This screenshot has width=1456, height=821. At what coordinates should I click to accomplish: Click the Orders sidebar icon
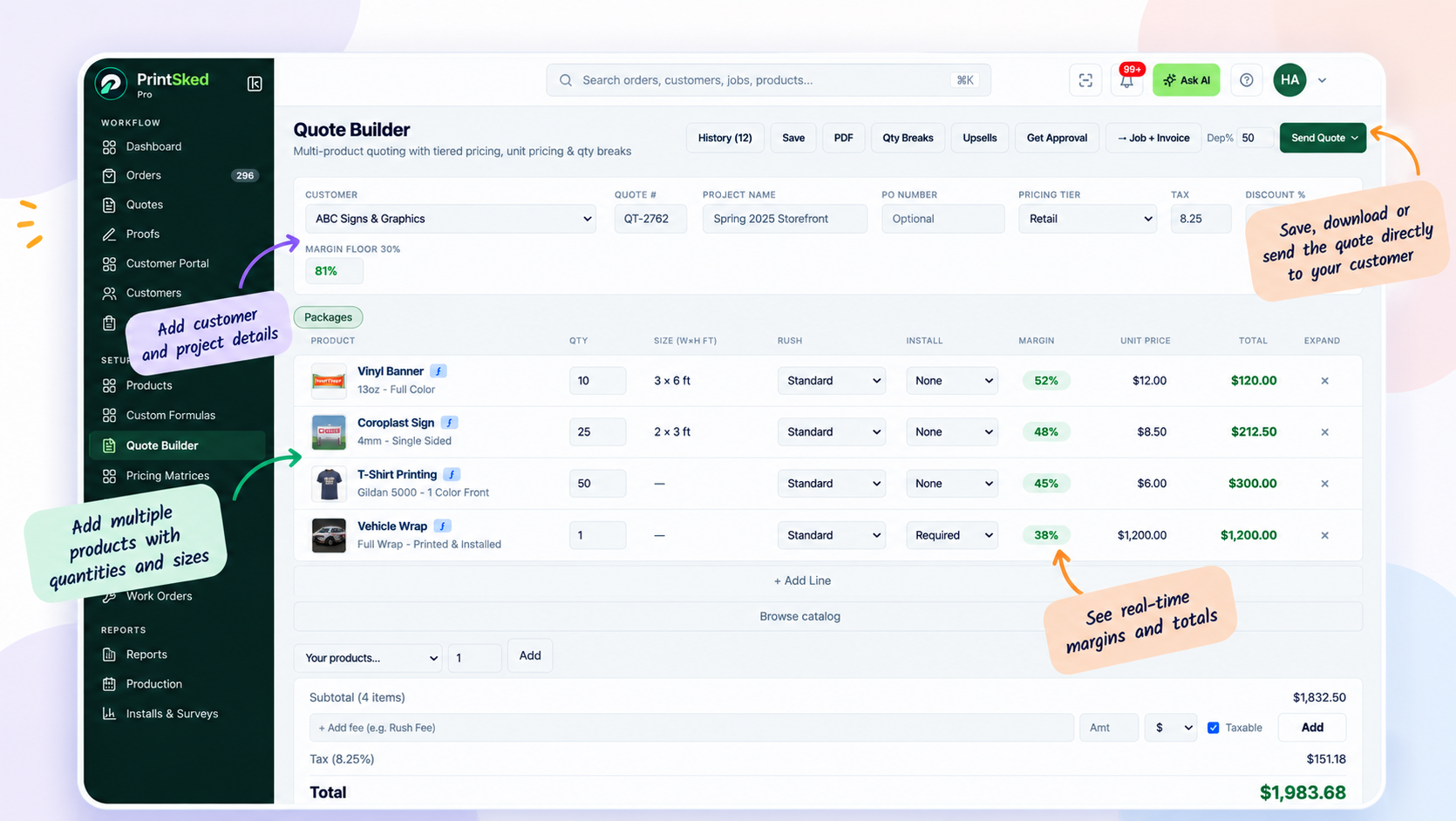tap(109, 175)
